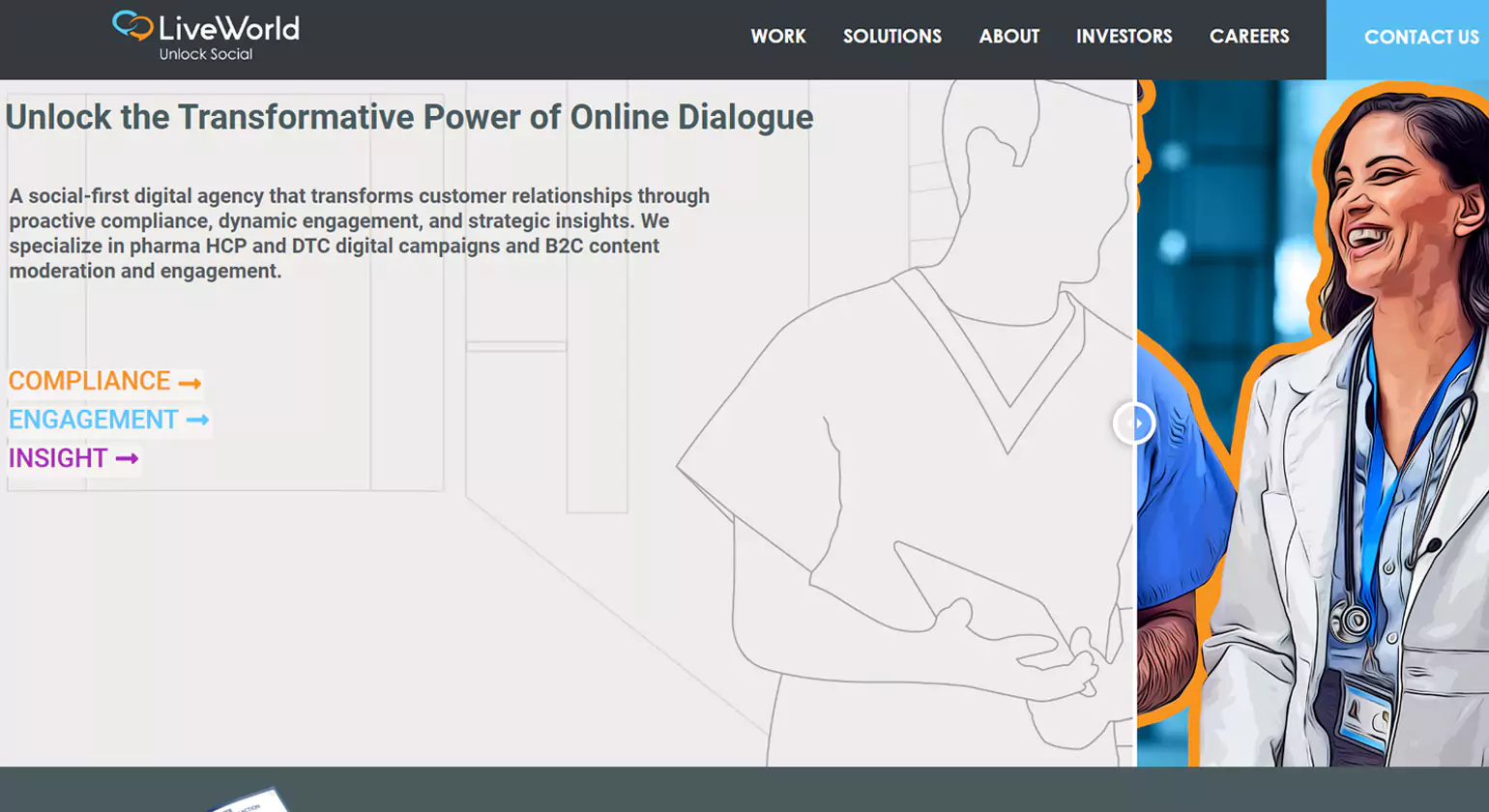Image resolution: width=1489 pixels, height=812 pixels.
Task: Click the Unlock Social tagline under the logo
Action: pos(206,55)
